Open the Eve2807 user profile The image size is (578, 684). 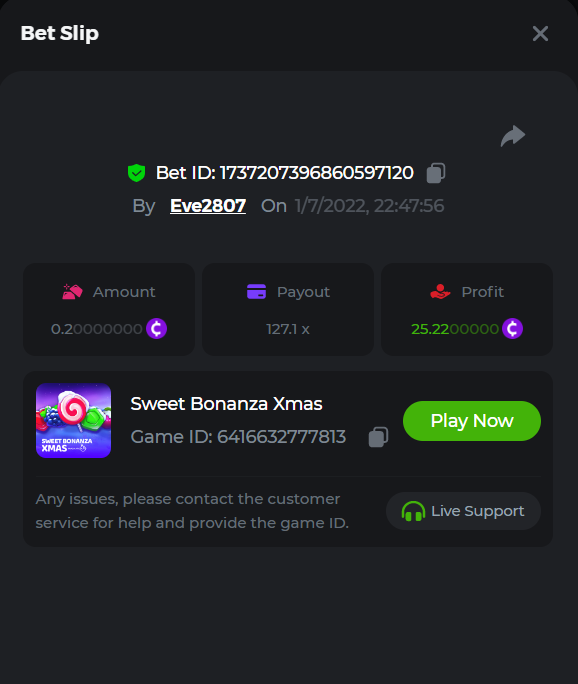pyautogui.click(x=208, y=205)
